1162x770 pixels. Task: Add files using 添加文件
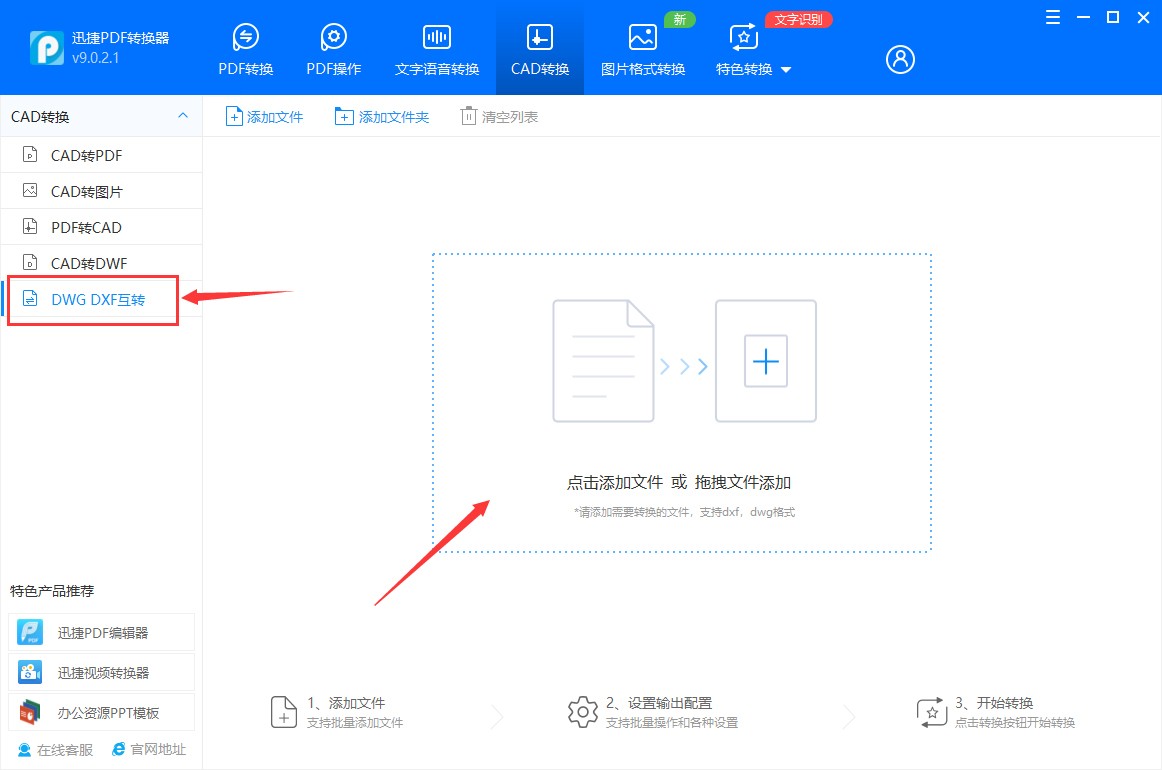263,116
